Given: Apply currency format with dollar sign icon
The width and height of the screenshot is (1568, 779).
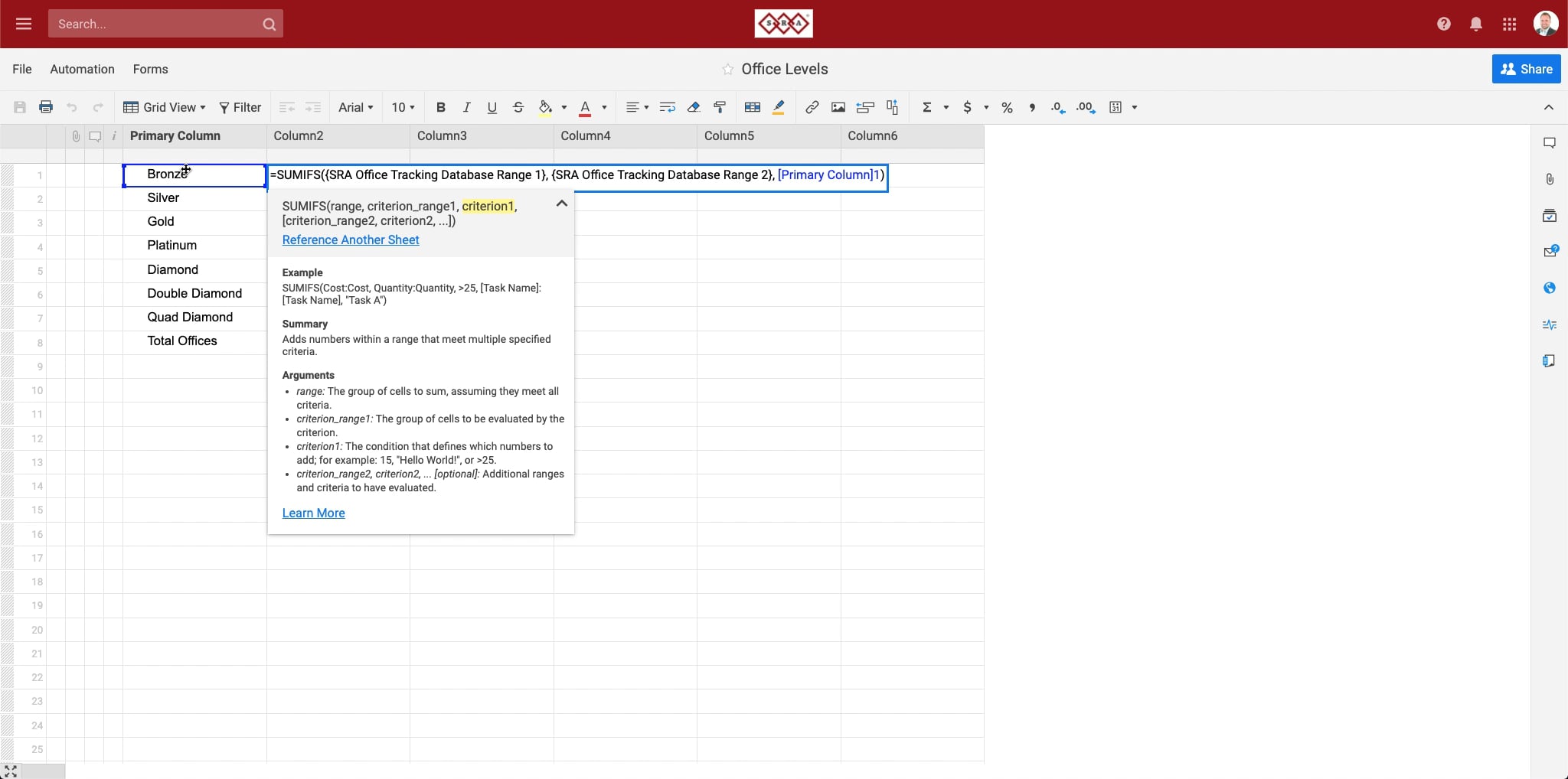Looking at the screenshot, I should tap(968, 107).
